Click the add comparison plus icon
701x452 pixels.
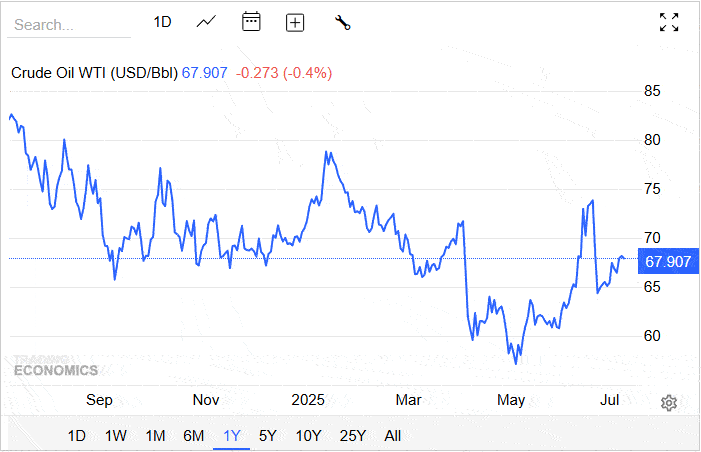pyautogui.click(x=295, y=22)
